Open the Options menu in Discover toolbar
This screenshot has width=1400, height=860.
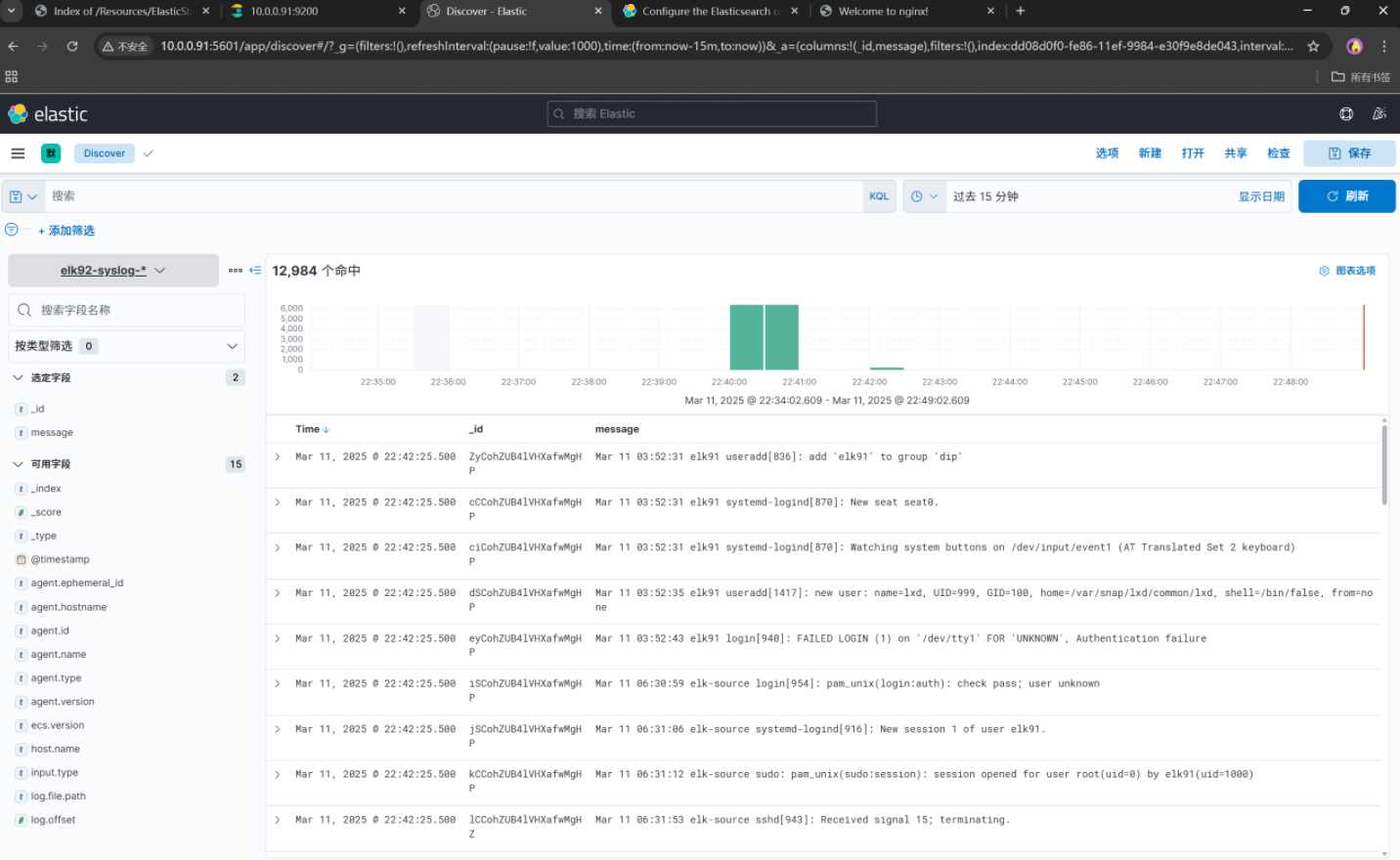1107,153
